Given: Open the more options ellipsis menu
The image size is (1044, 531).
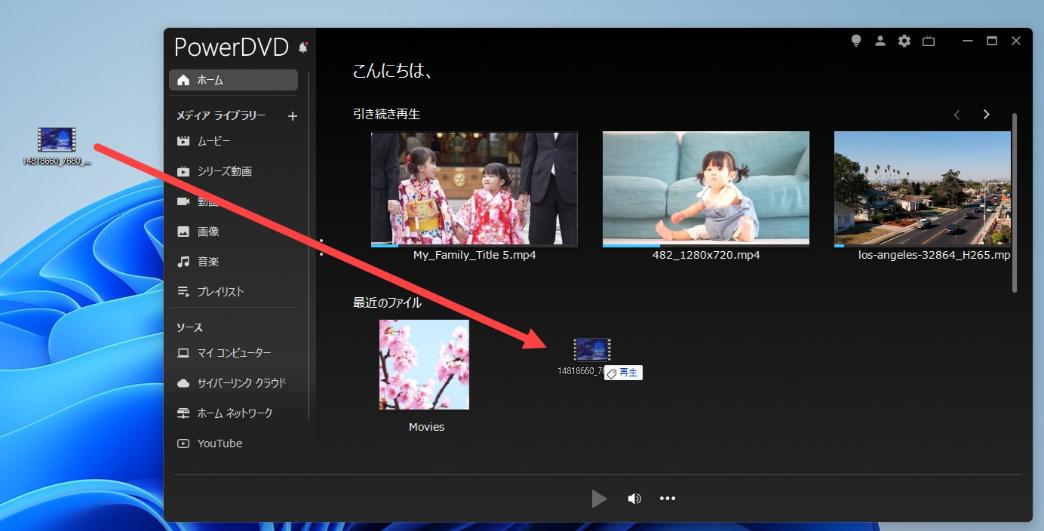Looking at the screenshot, I should tap(667, 498).
